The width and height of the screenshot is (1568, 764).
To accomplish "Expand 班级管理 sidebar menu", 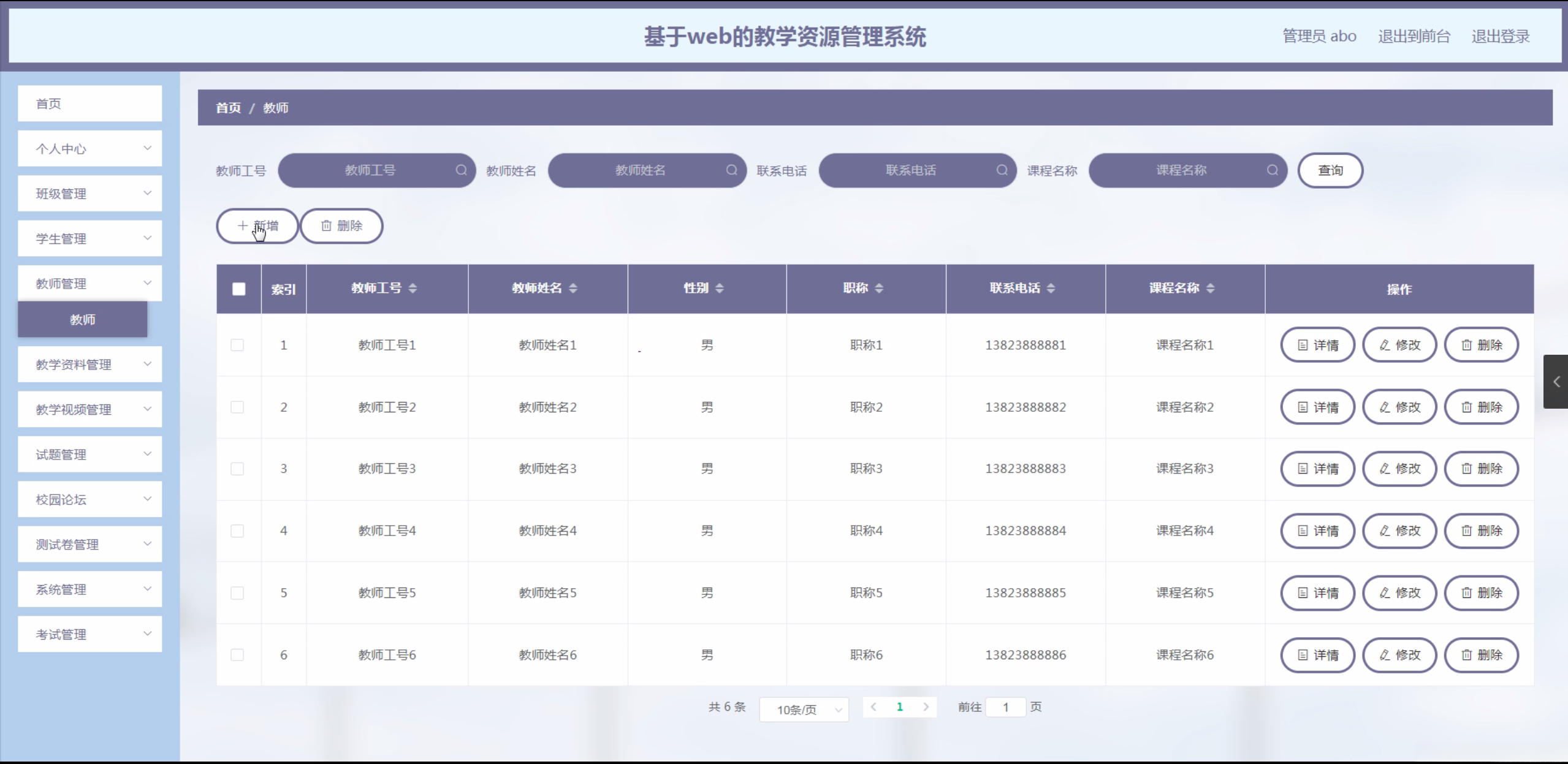I will (x=89, y=194).
